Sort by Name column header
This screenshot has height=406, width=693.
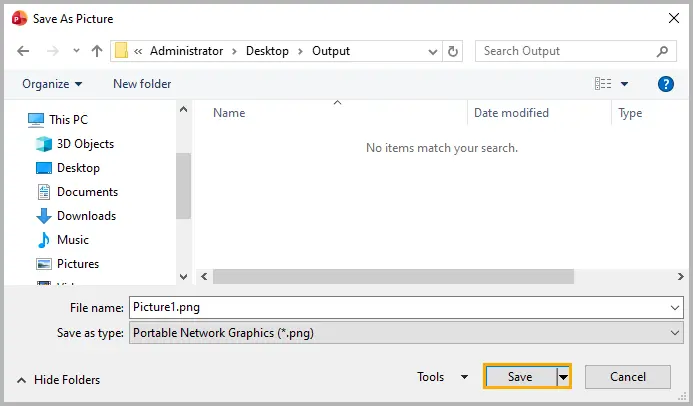pos(229,113)
